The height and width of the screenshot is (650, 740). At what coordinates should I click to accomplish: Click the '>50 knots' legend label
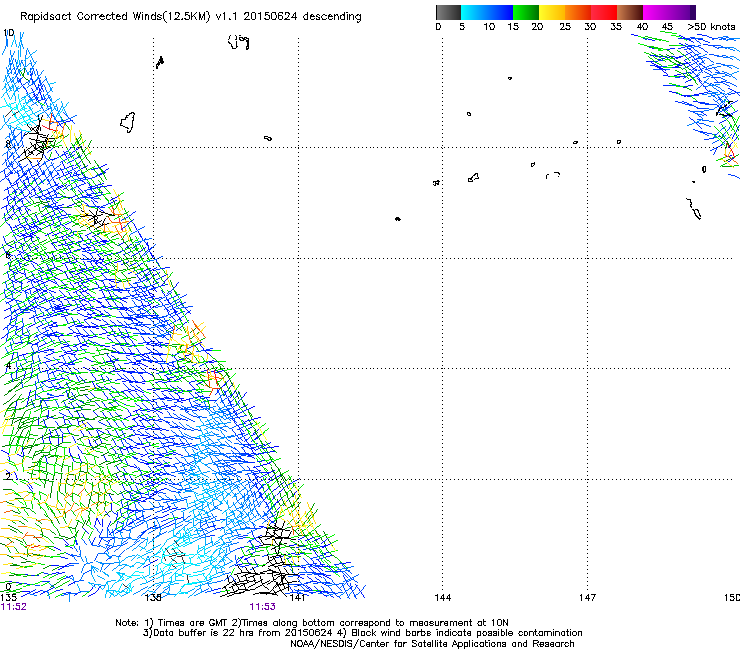[x=711, y=26]
